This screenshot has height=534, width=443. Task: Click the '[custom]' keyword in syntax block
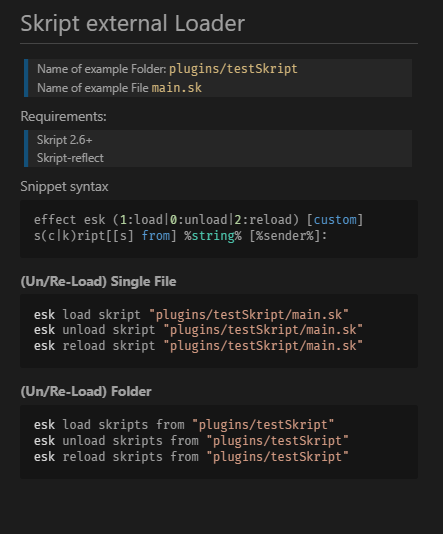tap(335, 220)
